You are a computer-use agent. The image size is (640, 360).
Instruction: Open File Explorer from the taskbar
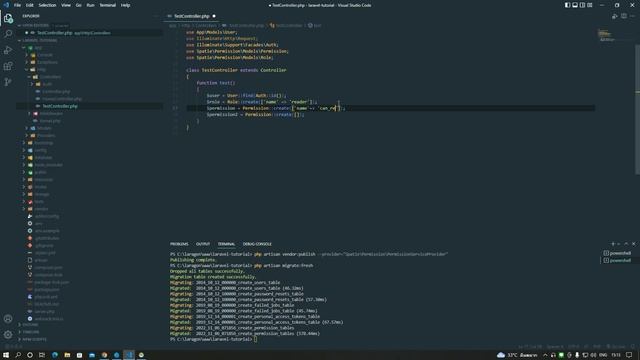click(x=67, y=355)
